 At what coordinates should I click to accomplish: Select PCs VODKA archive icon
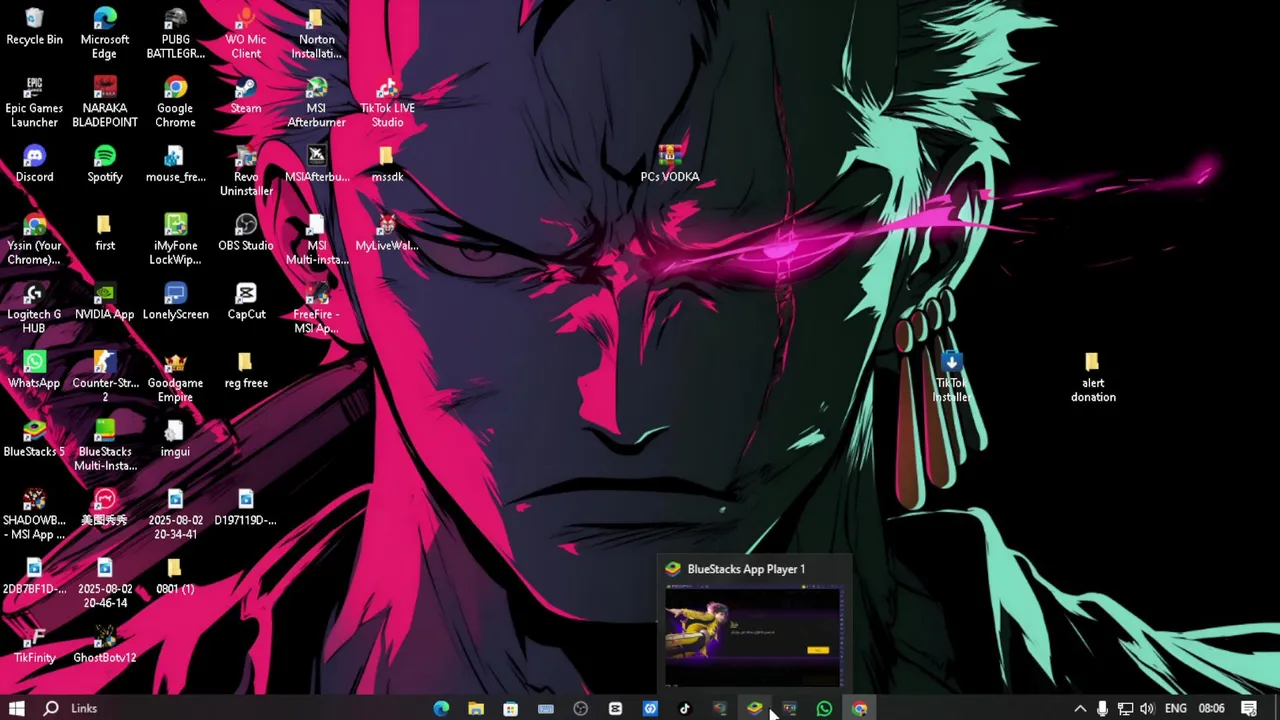tap(670, 165)
